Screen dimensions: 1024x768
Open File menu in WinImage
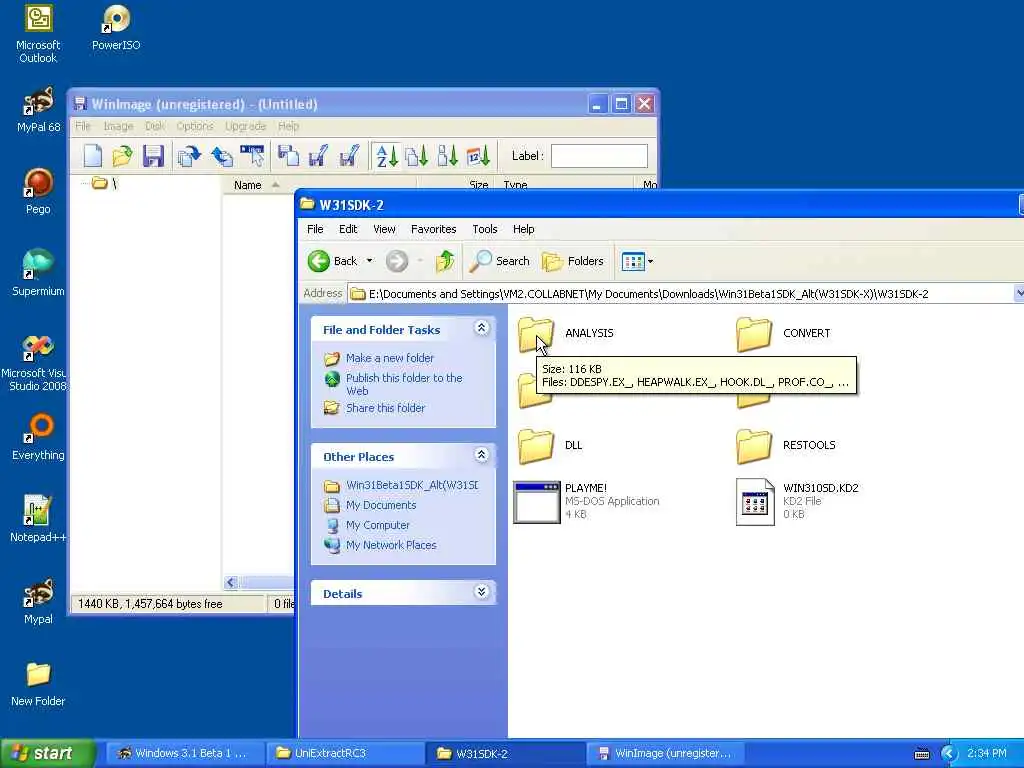point(83,126)
